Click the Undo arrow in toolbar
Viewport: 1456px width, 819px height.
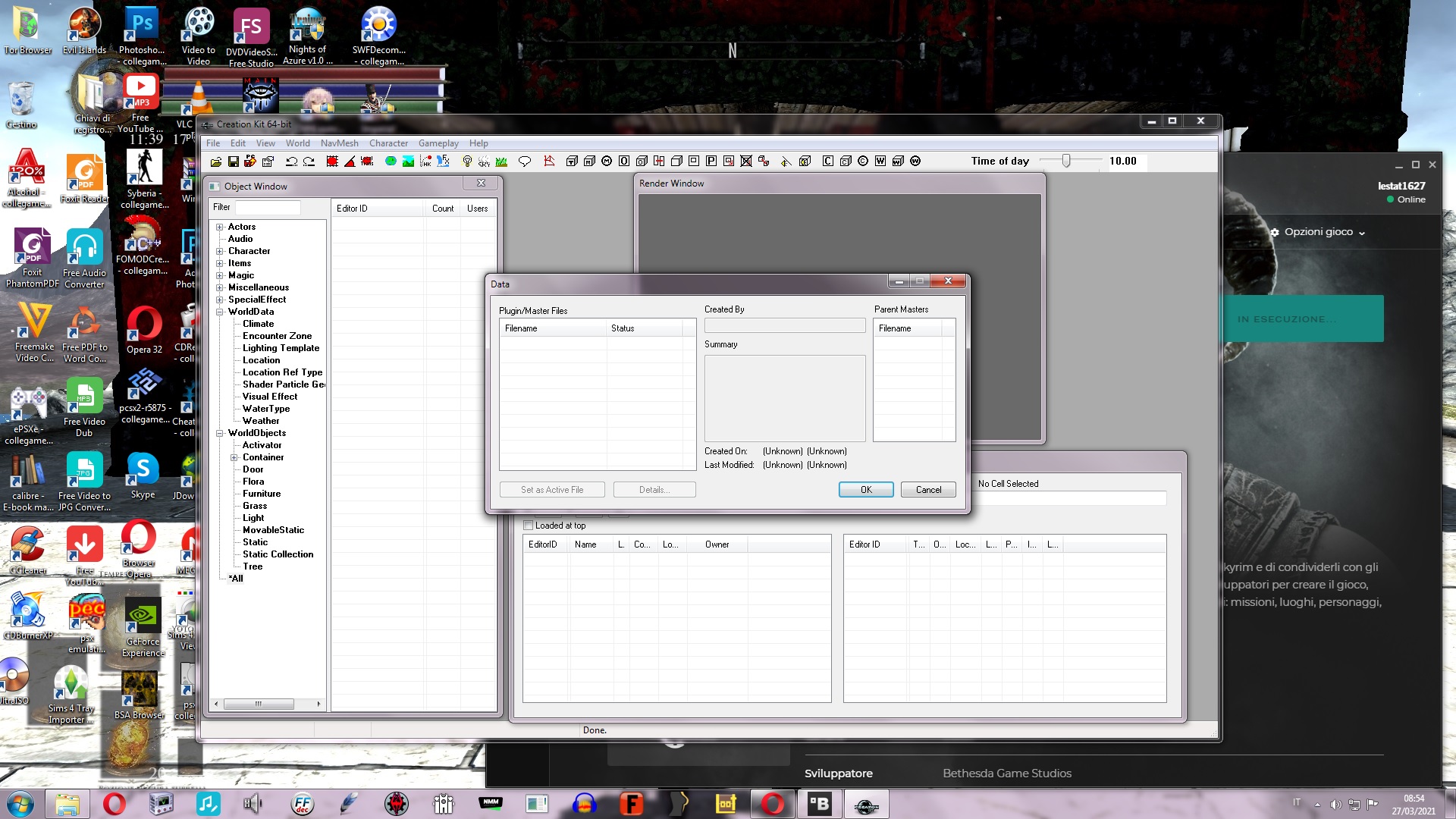tap(291, 162)
